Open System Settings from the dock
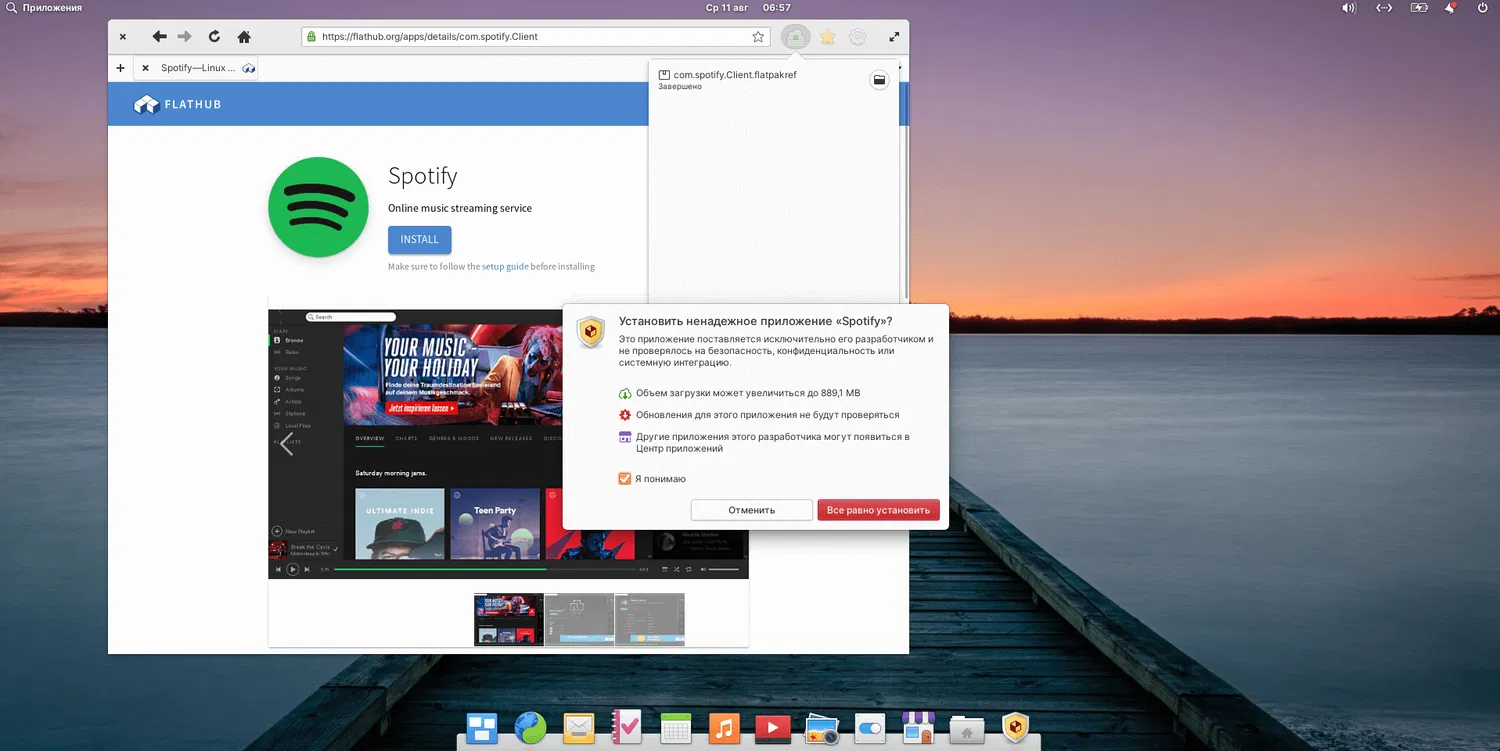The height and width of the screenshot is (751, 1500). tap(870, 728)
